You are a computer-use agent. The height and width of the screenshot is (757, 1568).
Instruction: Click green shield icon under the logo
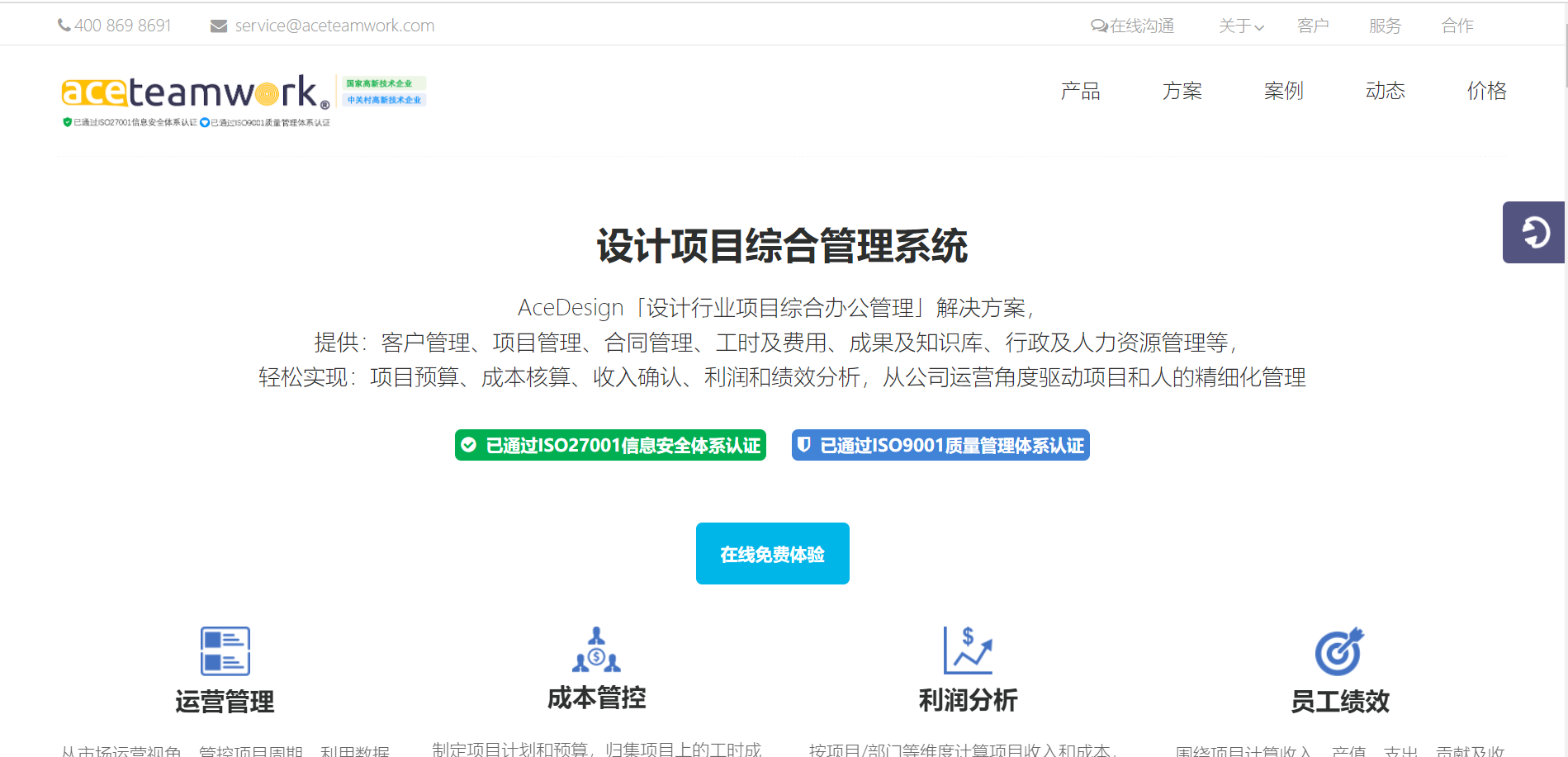click(68, 122)
